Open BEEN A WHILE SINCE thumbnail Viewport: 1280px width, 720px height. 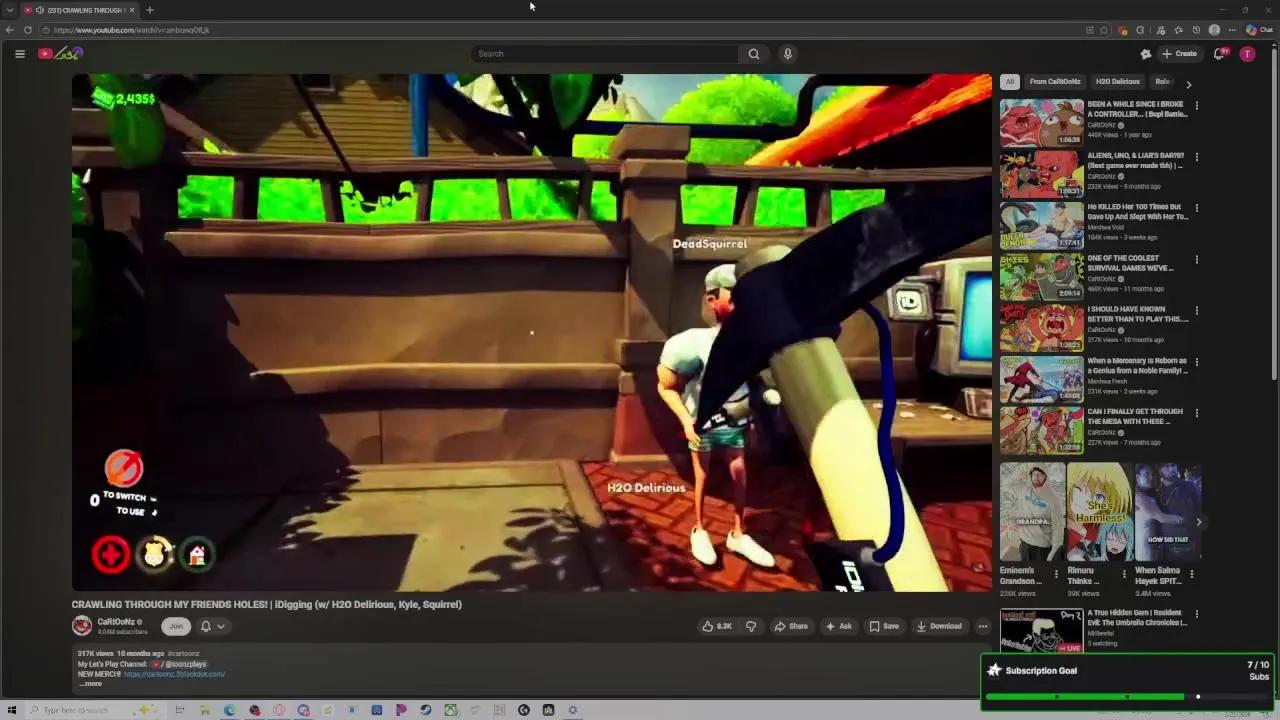pyautogui.click(x=1041, y=122)
